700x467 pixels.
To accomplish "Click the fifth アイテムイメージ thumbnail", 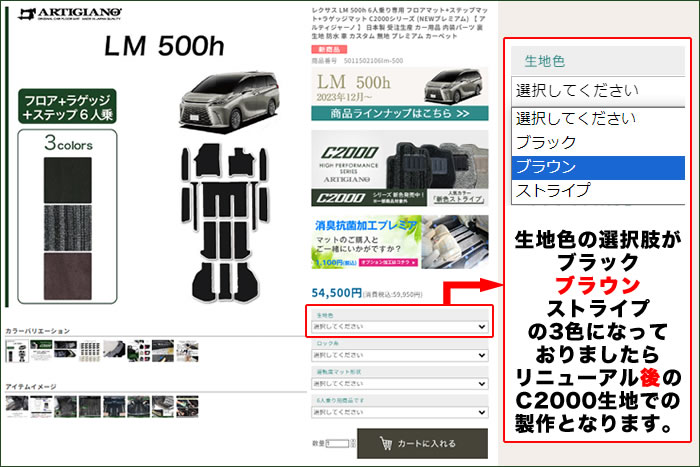I will [x=114, y=406].
